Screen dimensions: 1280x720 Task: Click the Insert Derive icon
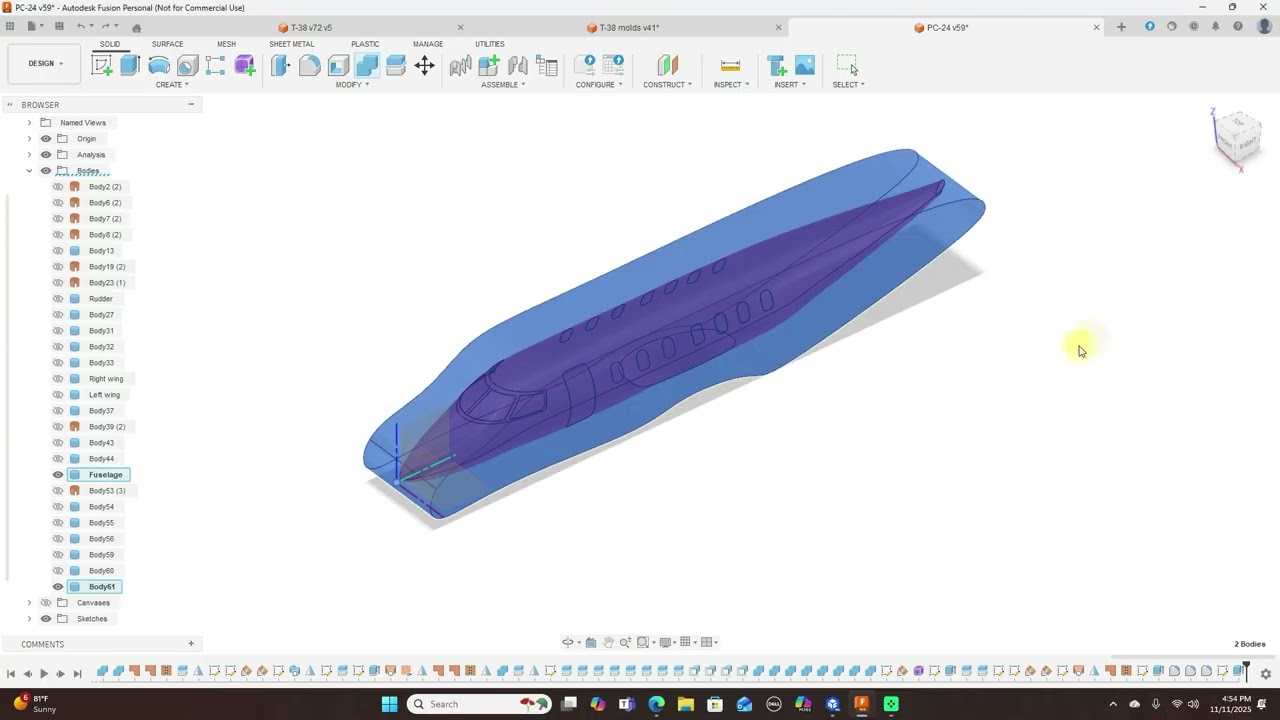coord(776,66)
